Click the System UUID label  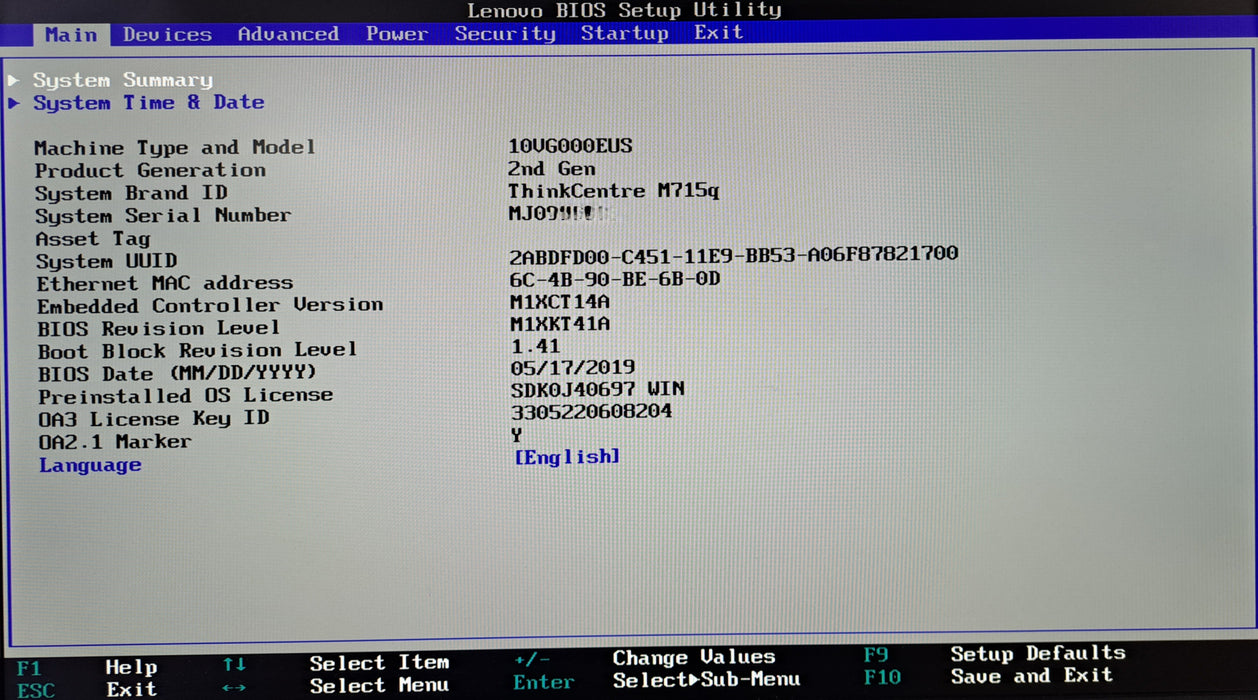(x=106, y=262)
